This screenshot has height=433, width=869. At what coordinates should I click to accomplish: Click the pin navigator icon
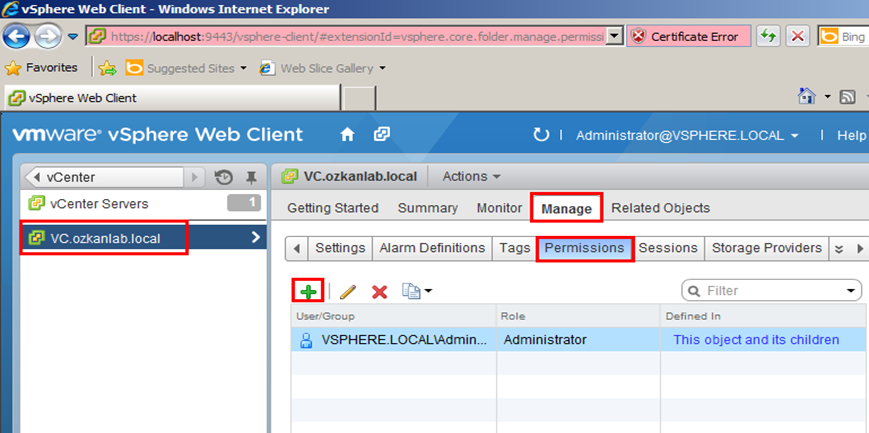252,177
